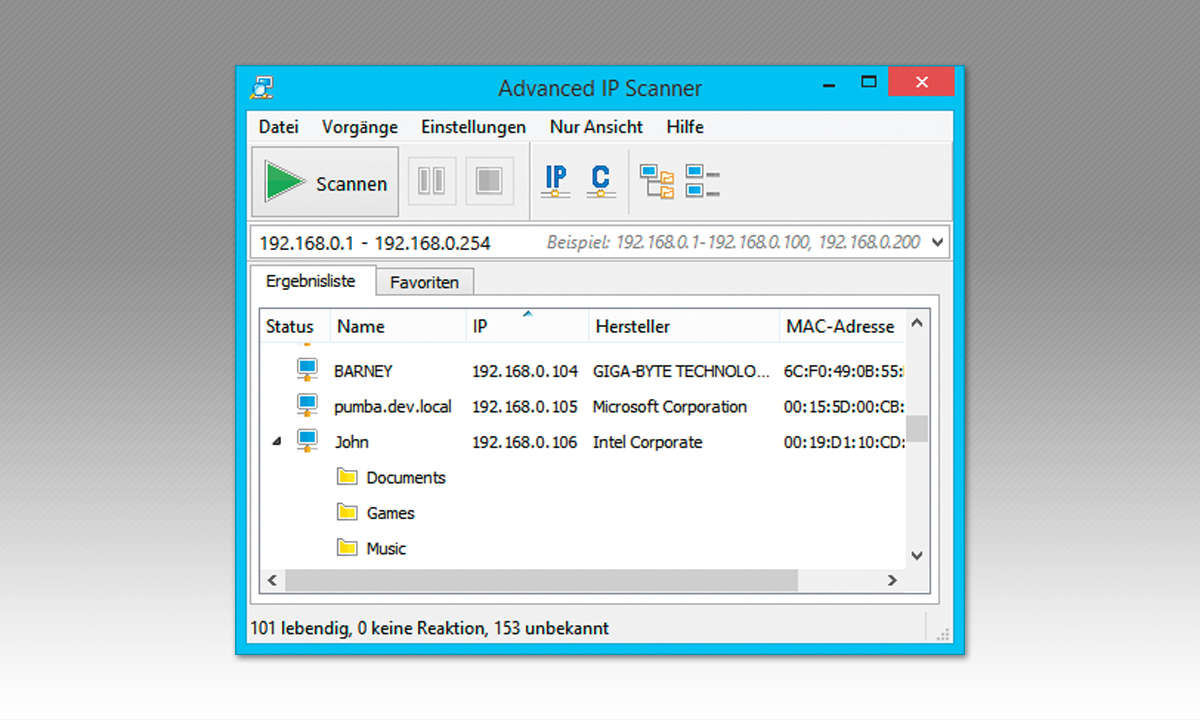The width and height of the screenshot is (1200, 720).
Task: Open the Datei menu
Action: [279, 127]
